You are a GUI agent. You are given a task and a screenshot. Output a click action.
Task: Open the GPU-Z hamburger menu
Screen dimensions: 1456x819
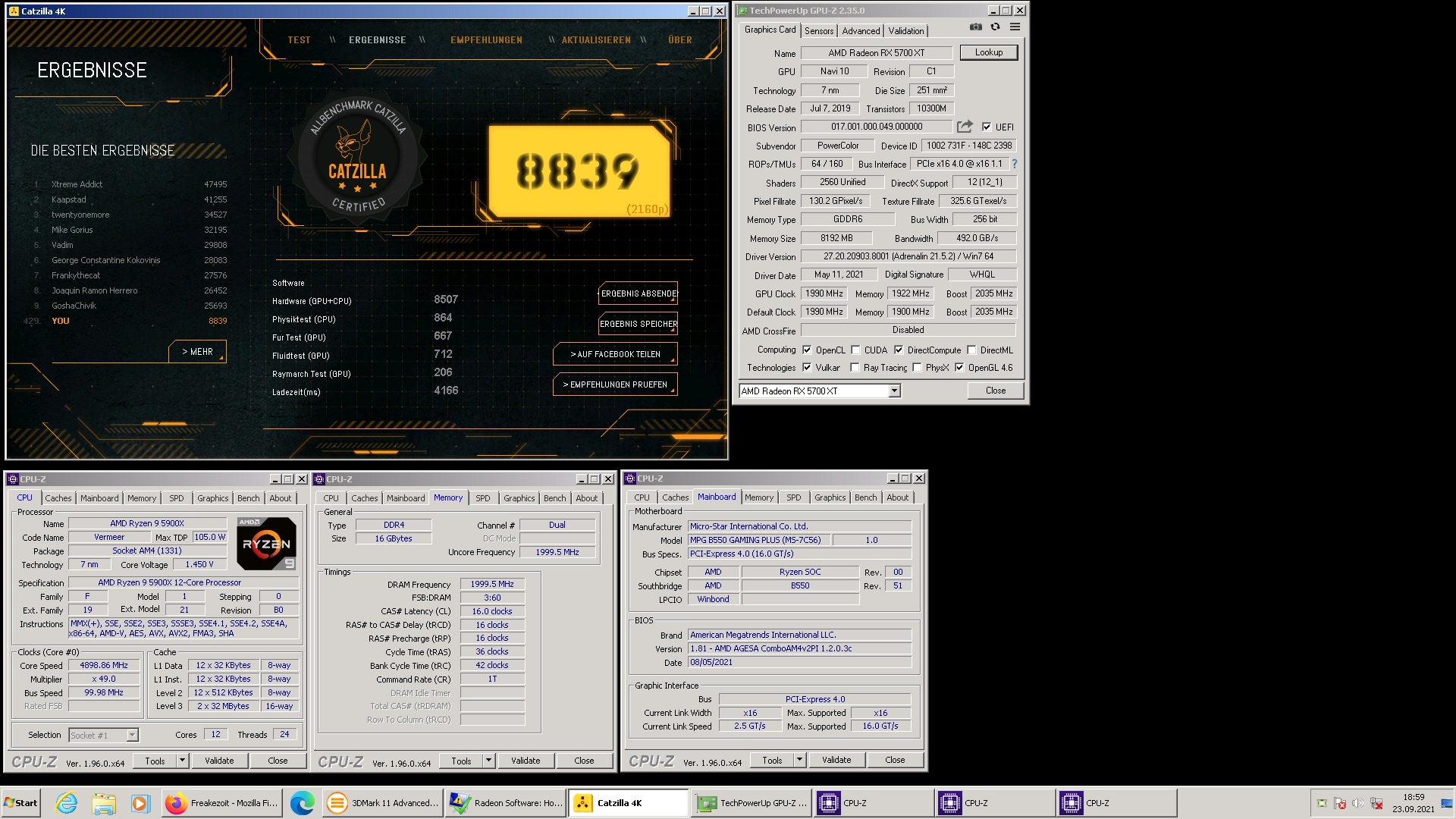1015,27
